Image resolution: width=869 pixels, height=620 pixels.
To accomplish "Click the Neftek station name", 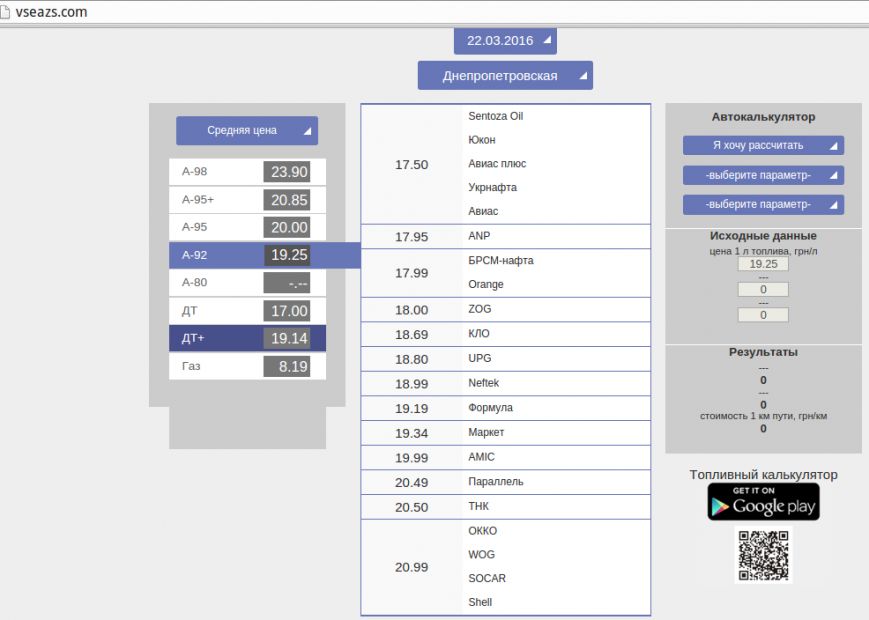I will [483, 383].
